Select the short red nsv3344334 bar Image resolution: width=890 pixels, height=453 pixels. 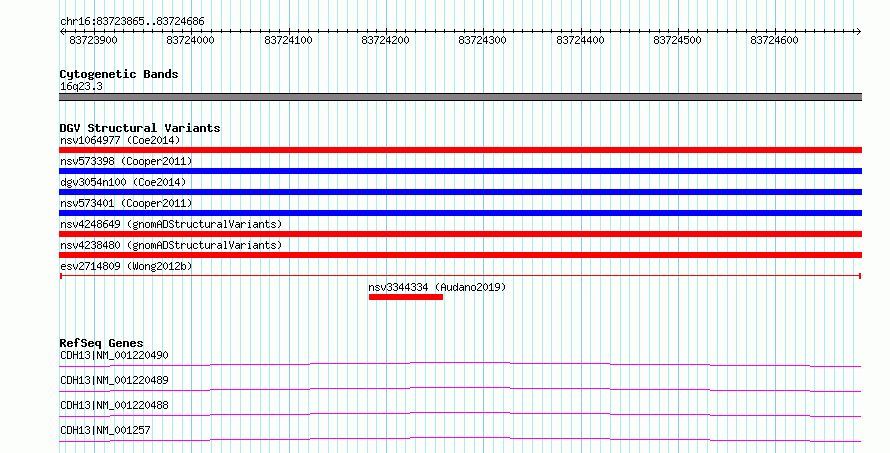(406, 297)
